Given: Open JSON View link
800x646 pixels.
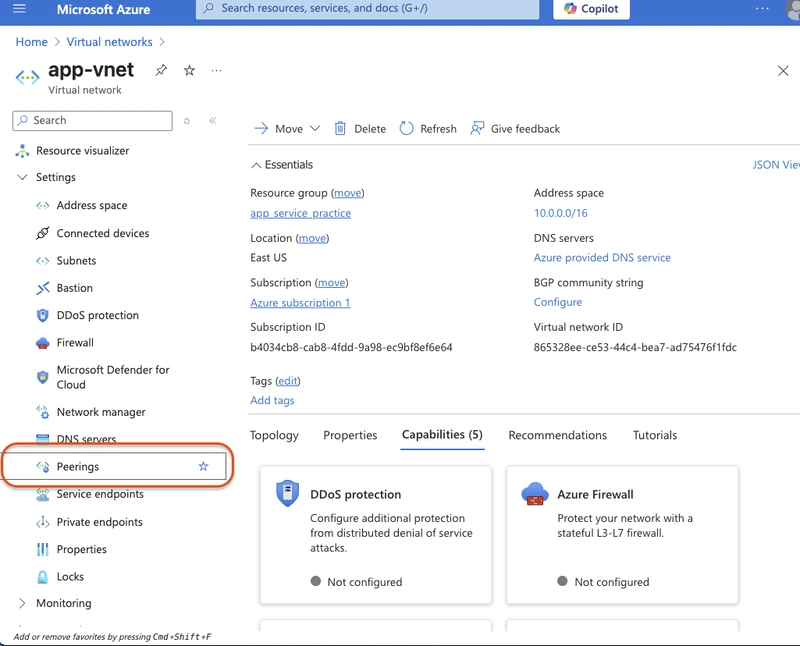Looking at the screenshot, I should (x=776, y=165).
